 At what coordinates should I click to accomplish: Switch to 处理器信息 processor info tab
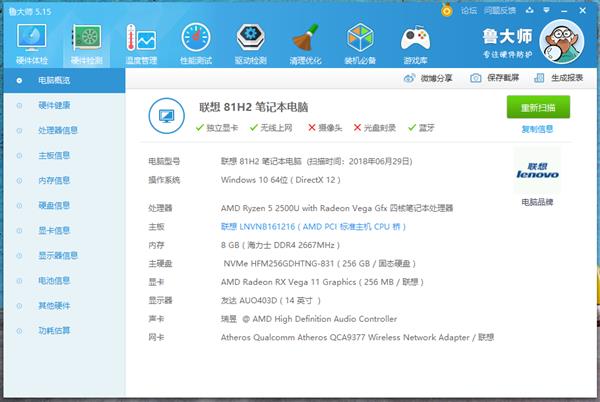[57, 130]
